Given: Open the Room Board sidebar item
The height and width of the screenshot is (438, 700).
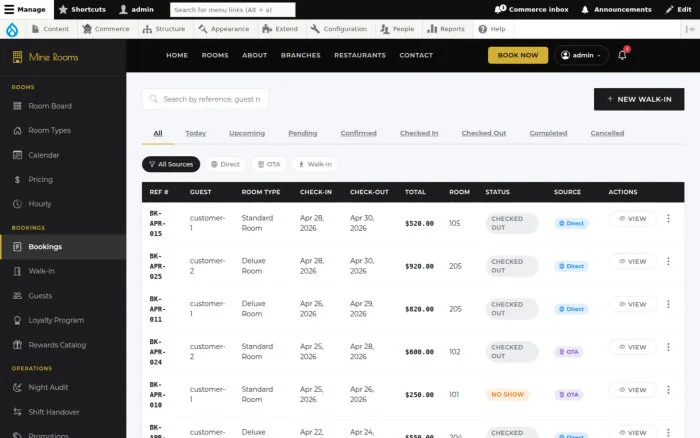Looking at the screenshot, I should pyautogui.click(x=63, y=106).
